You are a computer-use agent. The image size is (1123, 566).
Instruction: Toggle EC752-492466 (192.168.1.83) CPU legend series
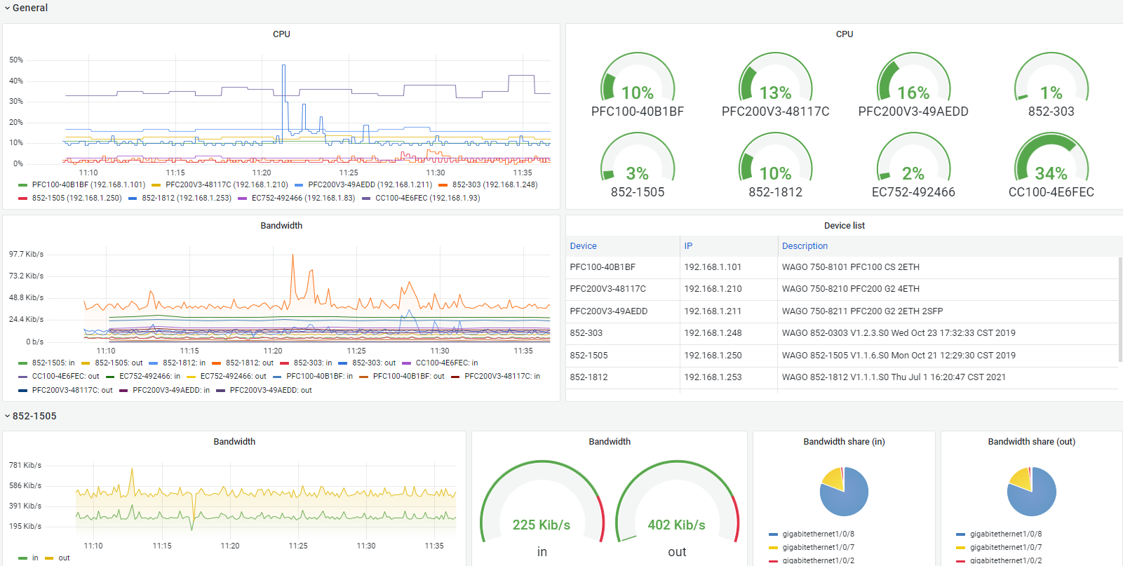point(302,198)
